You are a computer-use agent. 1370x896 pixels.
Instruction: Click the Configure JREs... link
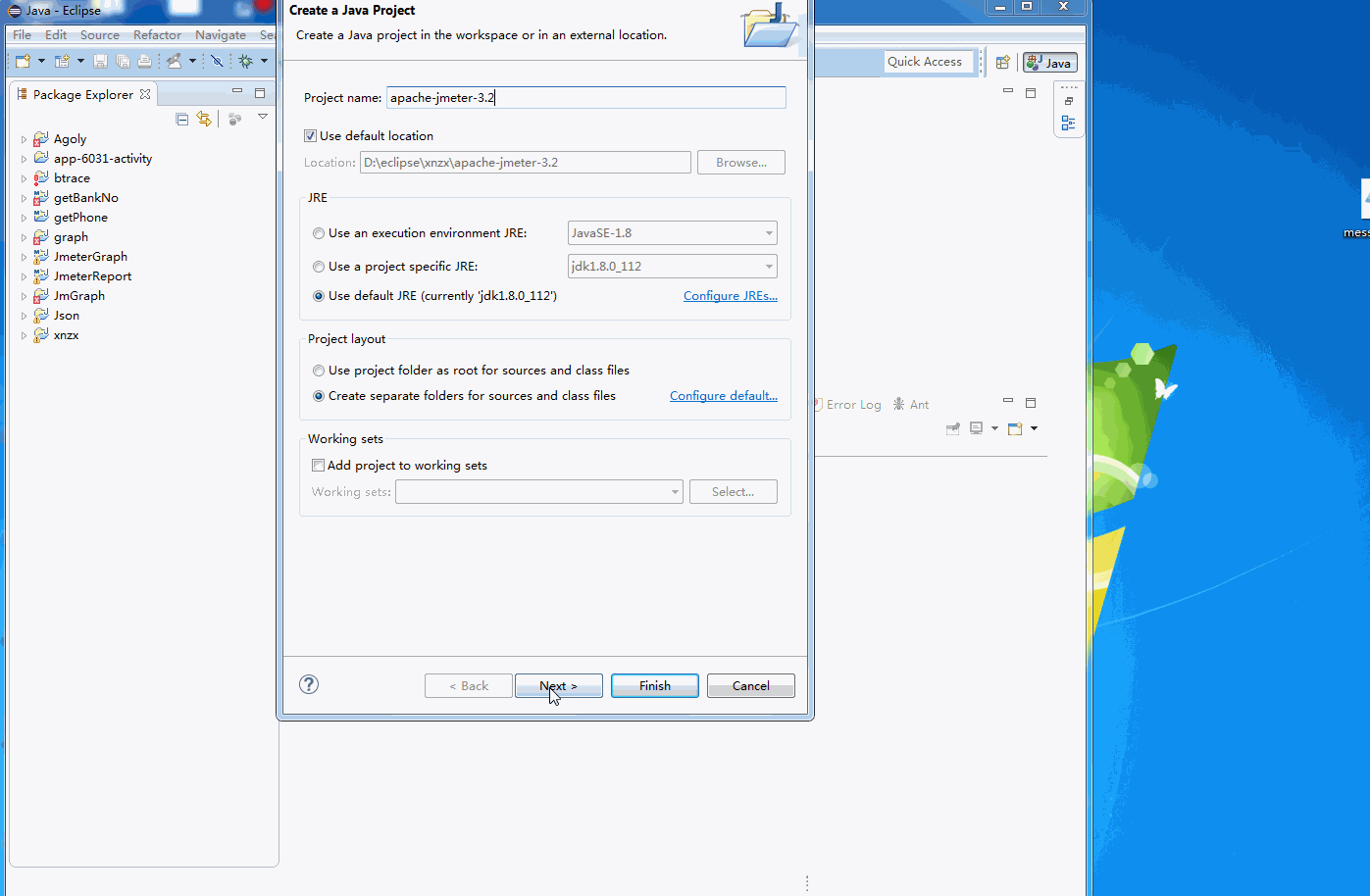click(x=731, y=296)
